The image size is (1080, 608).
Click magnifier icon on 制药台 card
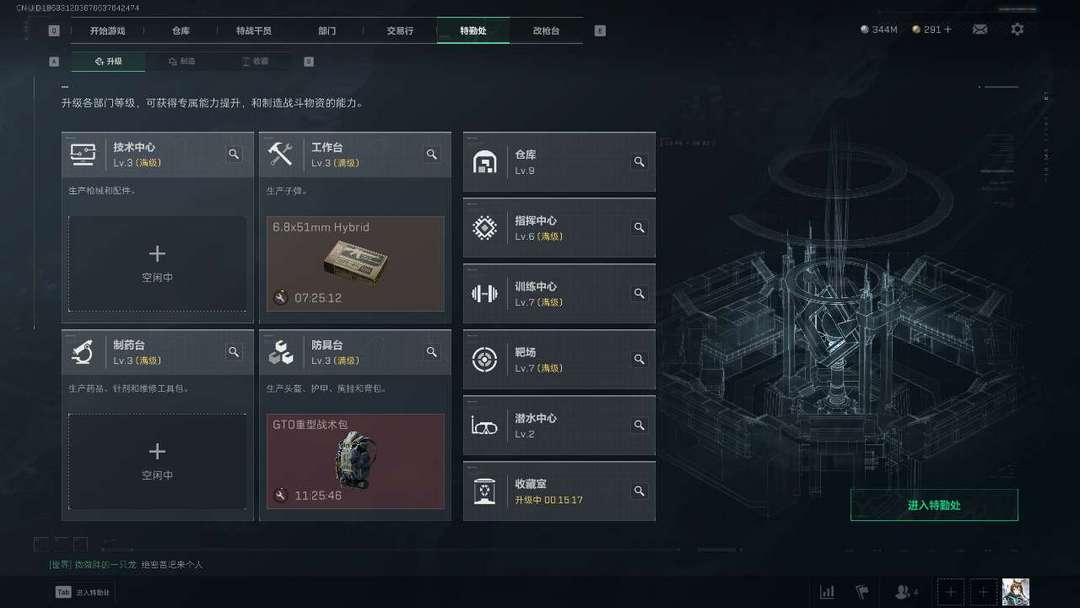tap(234, 352)
